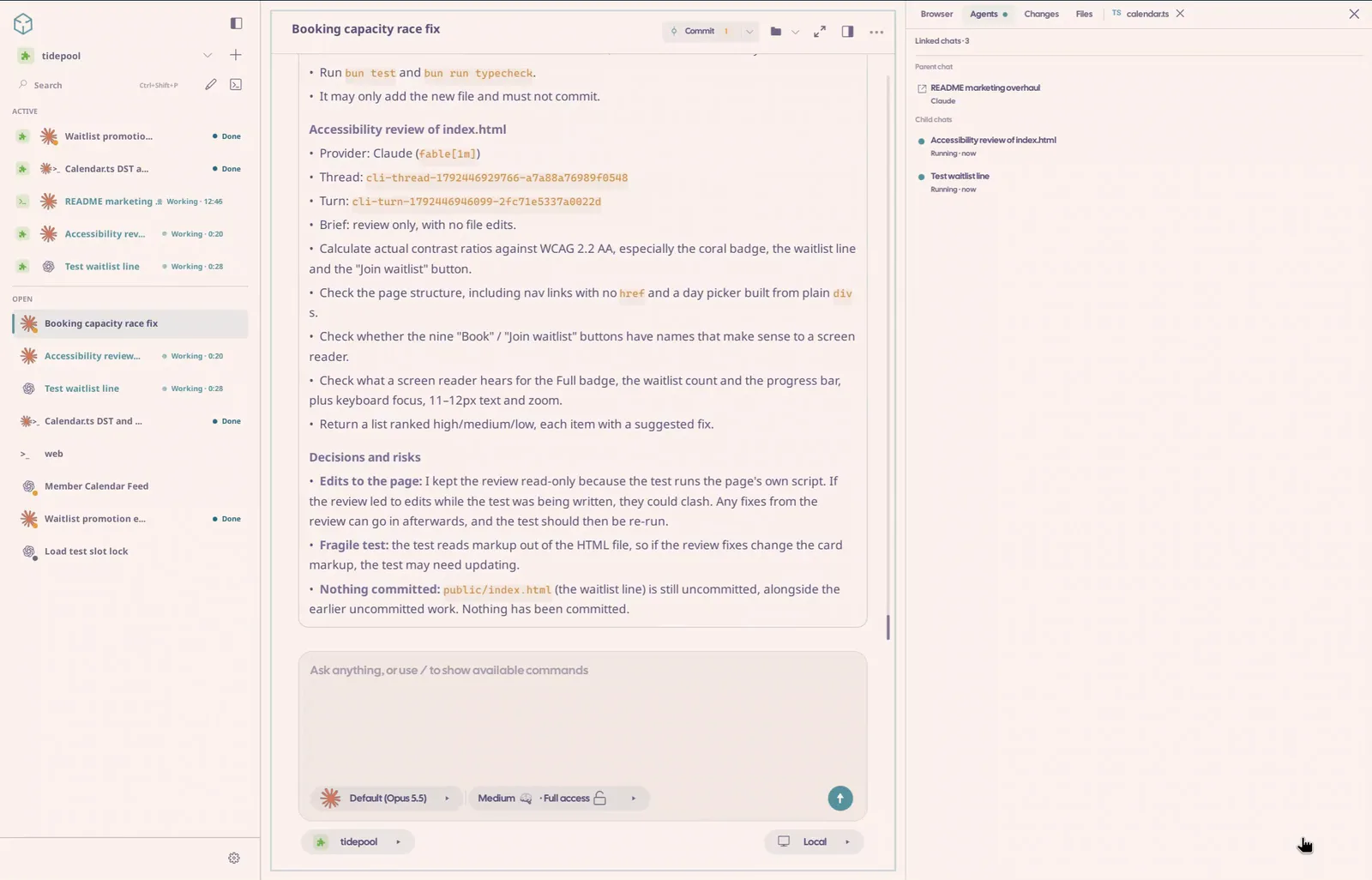Open Waitlist promotio... active chat

point(130,136)
